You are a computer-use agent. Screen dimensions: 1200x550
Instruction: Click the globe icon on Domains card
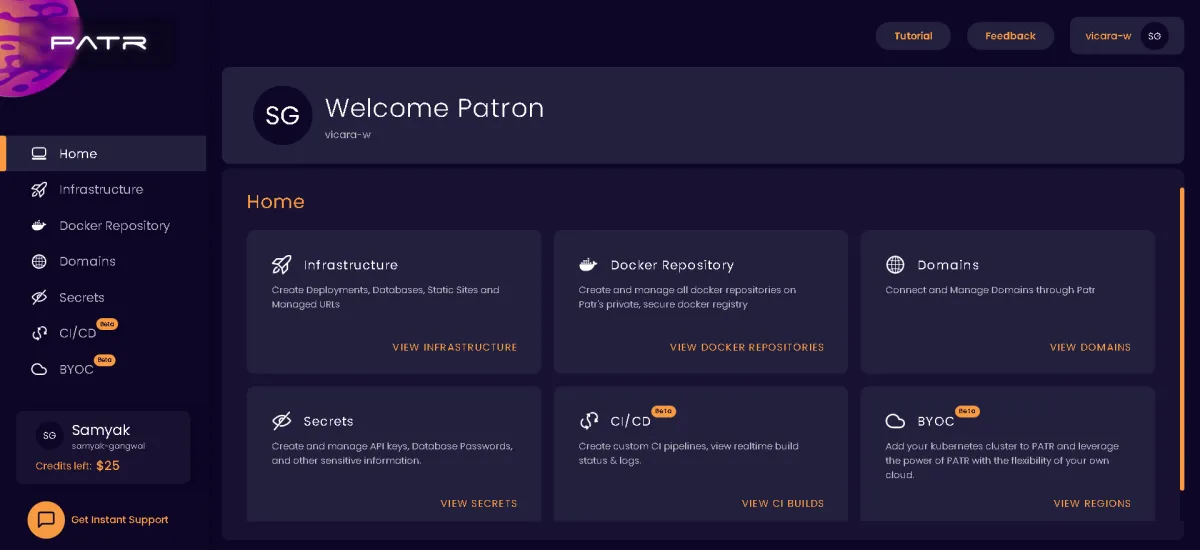895,265
